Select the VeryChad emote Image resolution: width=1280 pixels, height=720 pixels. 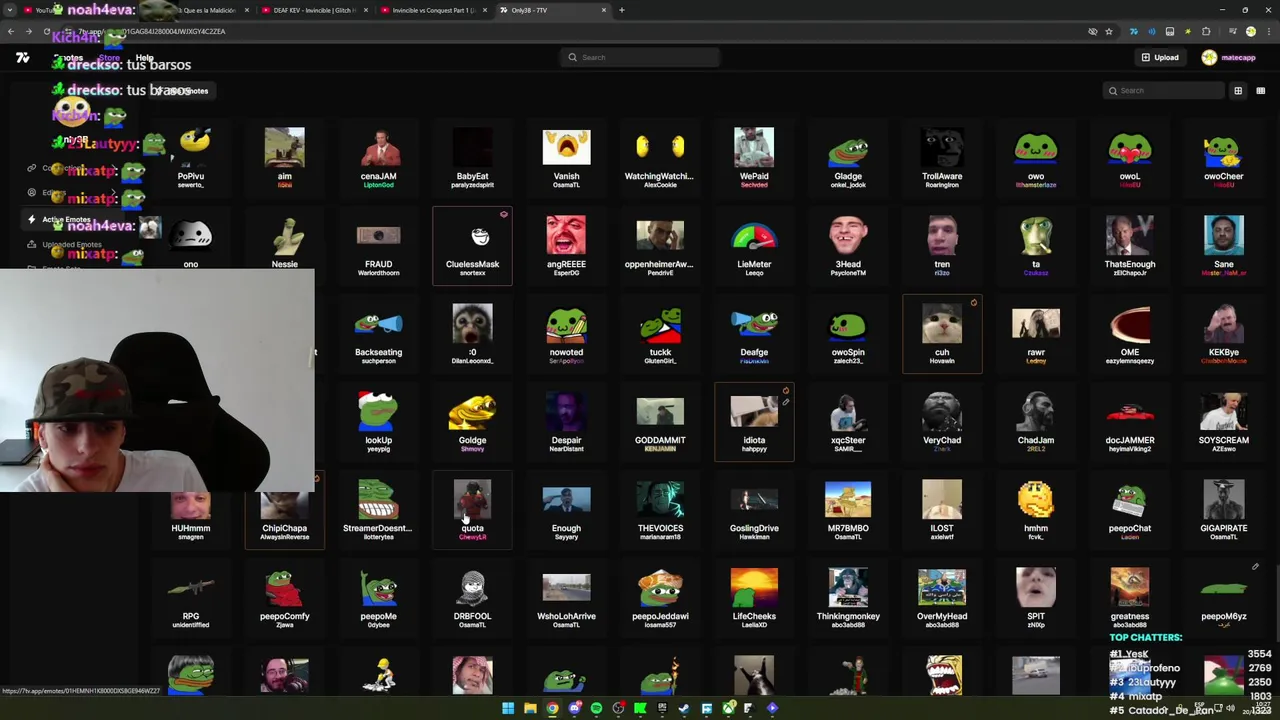[x=942, y=422]
